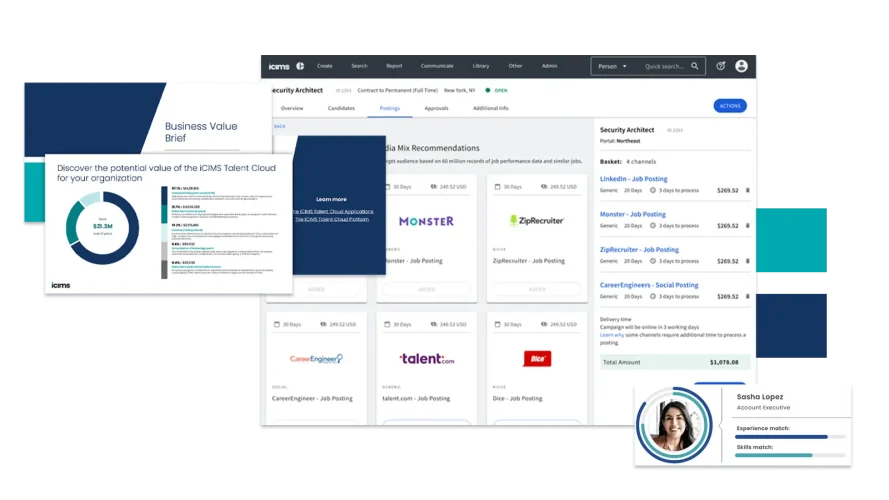Click the Total Amount $1,078.08 row
889x500 pixels.
[x=675, y=362]
